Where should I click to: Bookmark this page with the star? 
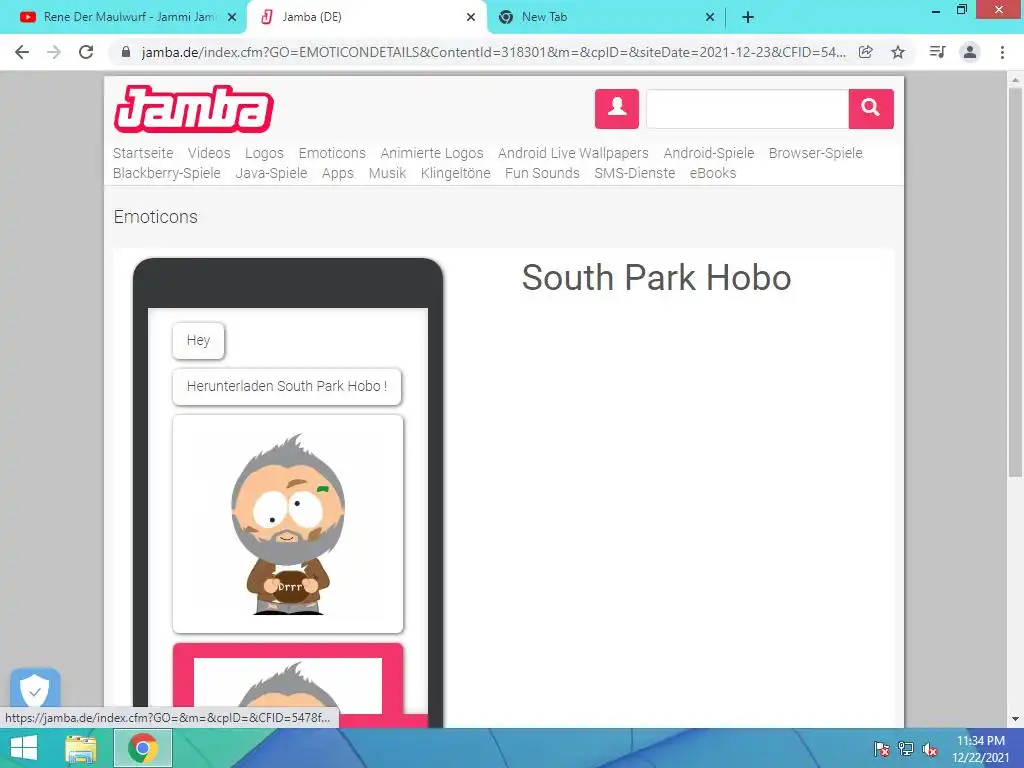pos(898,52)
